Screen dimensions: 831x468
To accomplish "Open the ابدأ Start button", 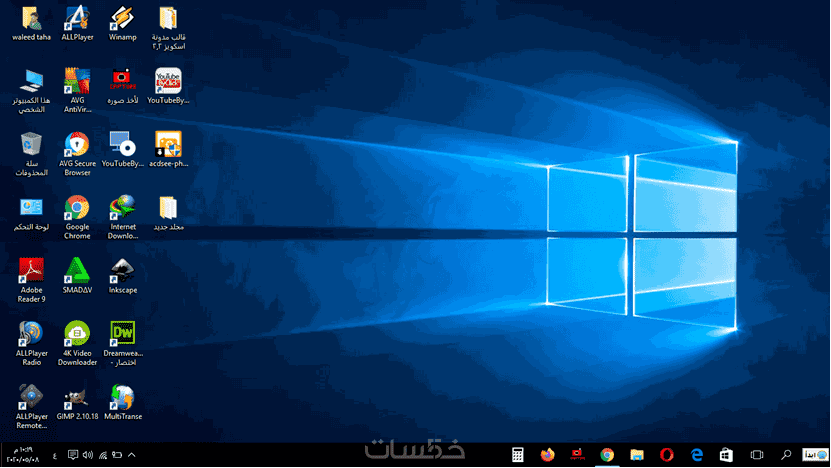I will pyautogui.click(x=815, y=455).
